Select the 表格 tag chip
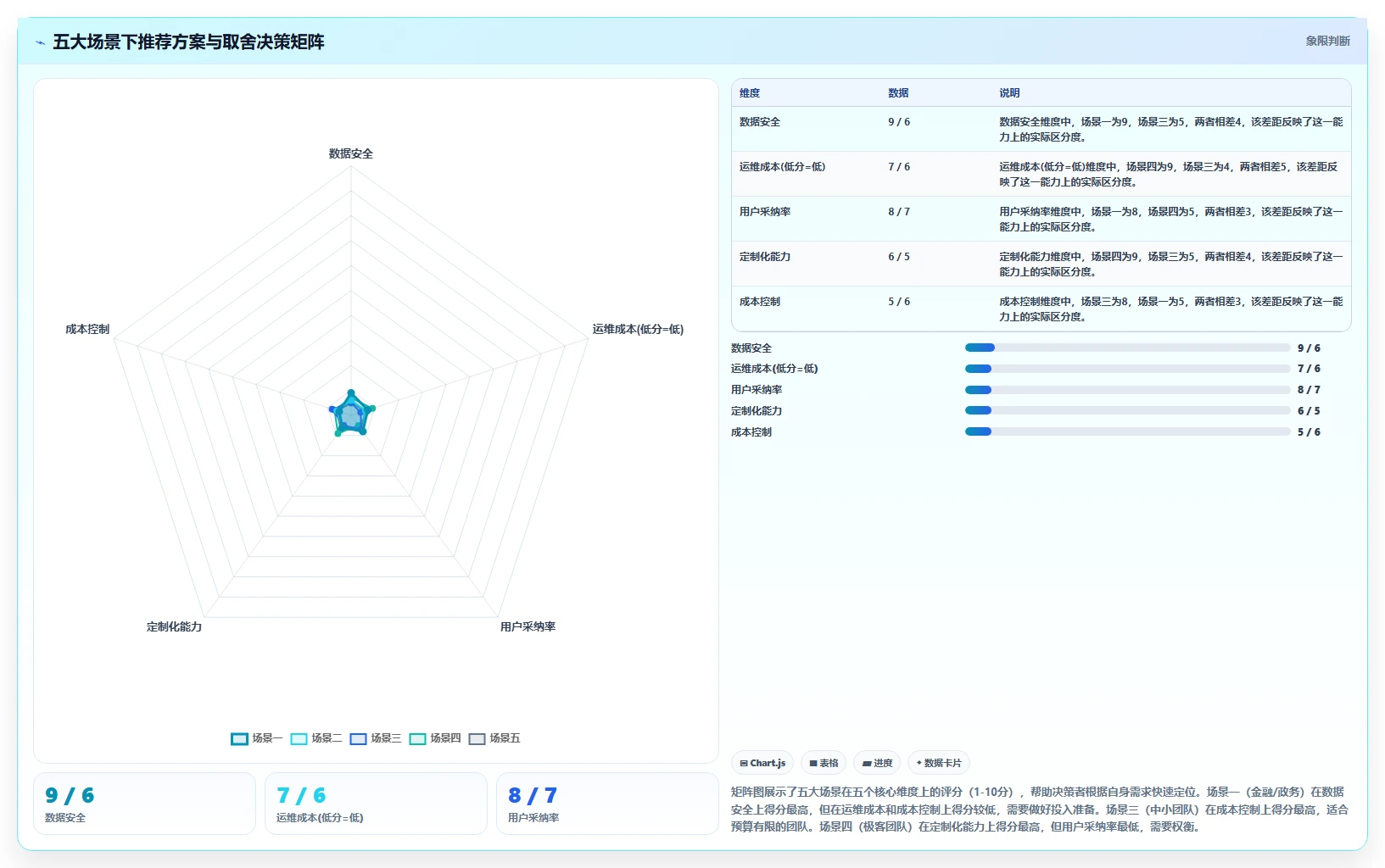1385x868 pixels. 824,763
